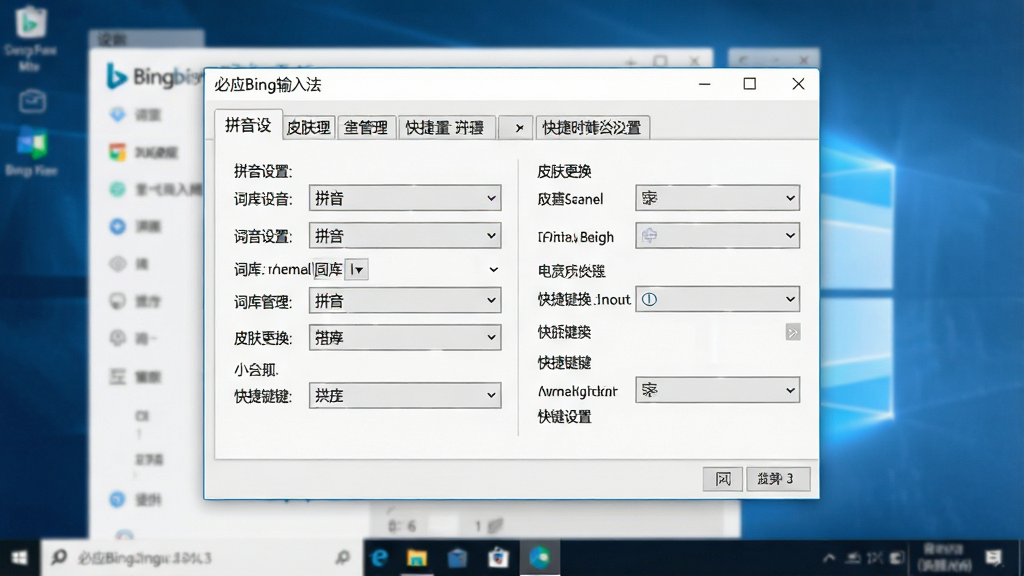Viewport: 1024px width, 576px height.
Task: Open the volume icon in the system tray
Action: [x=875, y=558]
